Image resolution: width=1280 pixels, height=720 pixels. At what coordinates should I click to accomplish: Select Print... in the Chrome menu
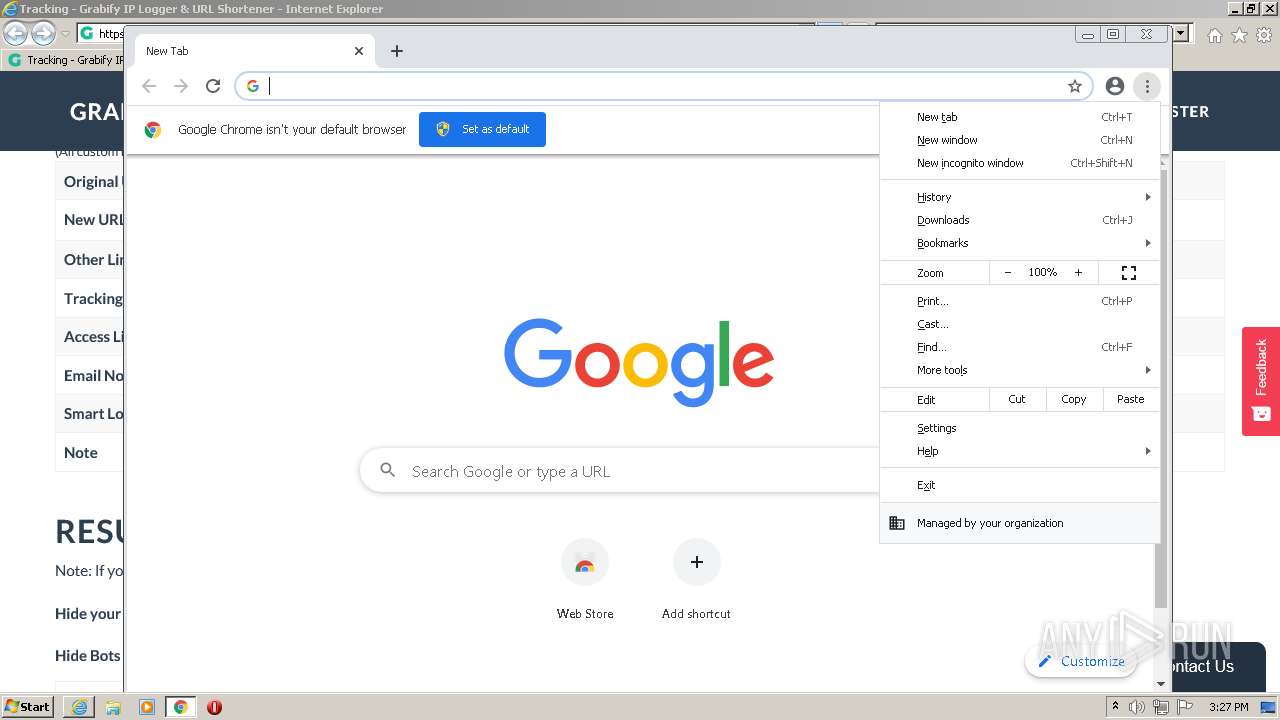click(x=1020, y=301)
